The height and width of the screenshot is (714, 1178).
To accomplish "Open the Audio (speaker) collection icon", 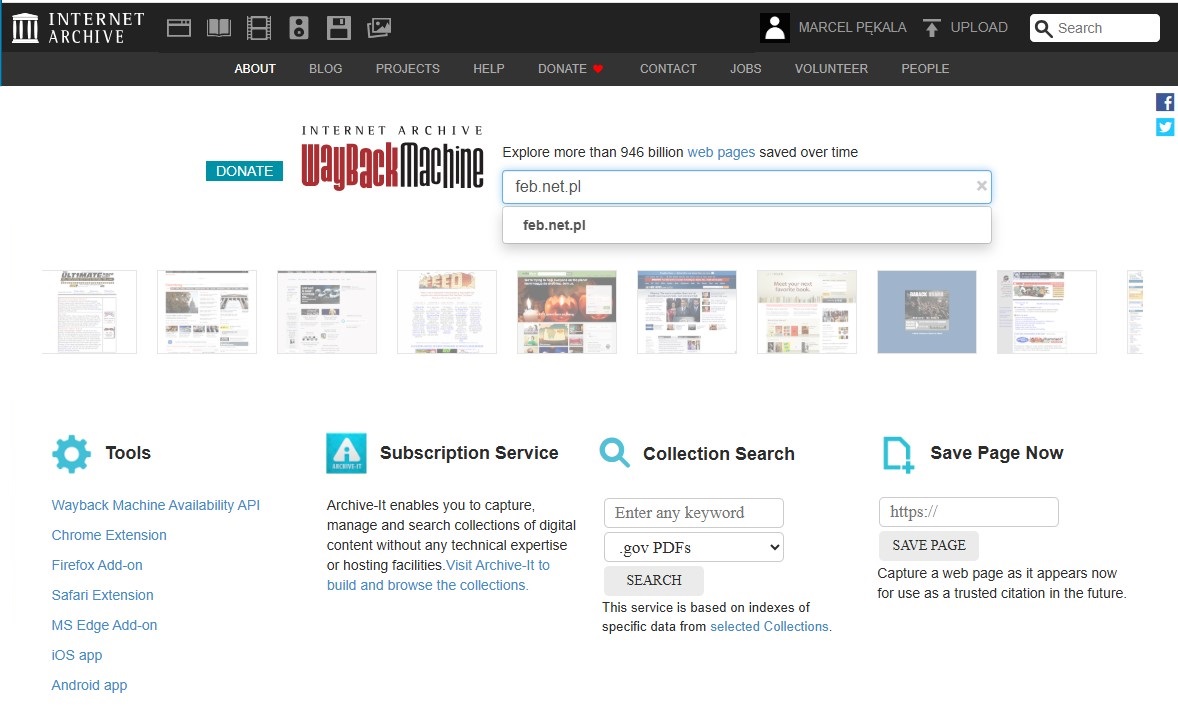I will pyautogui.click(x=299, y=28).
